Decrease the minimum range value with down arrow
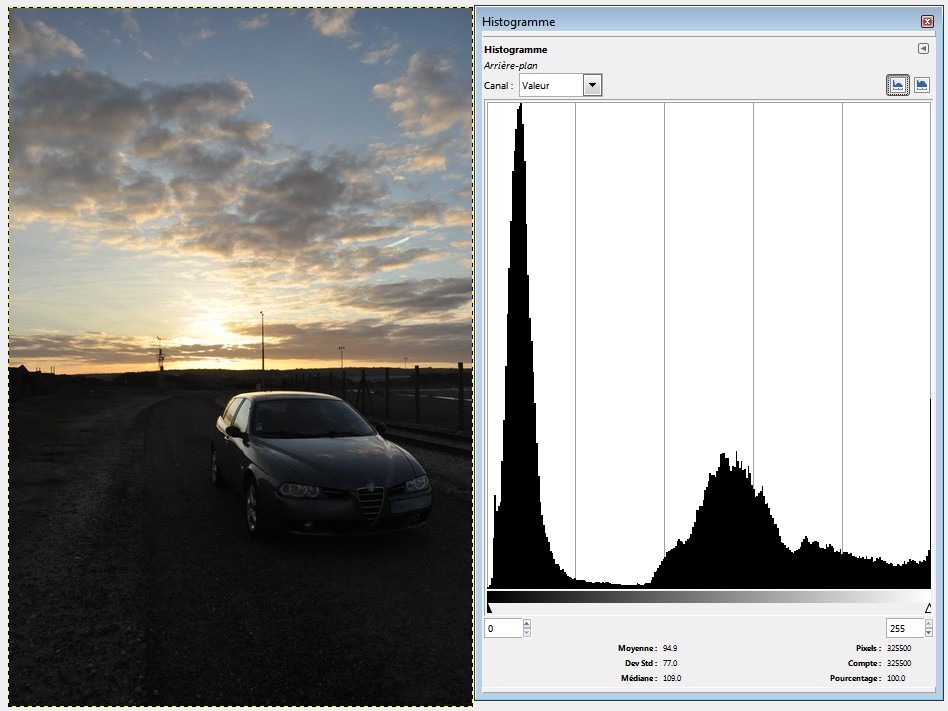The height and width of the screenshot is (711, 948). [x=527, y=633]
